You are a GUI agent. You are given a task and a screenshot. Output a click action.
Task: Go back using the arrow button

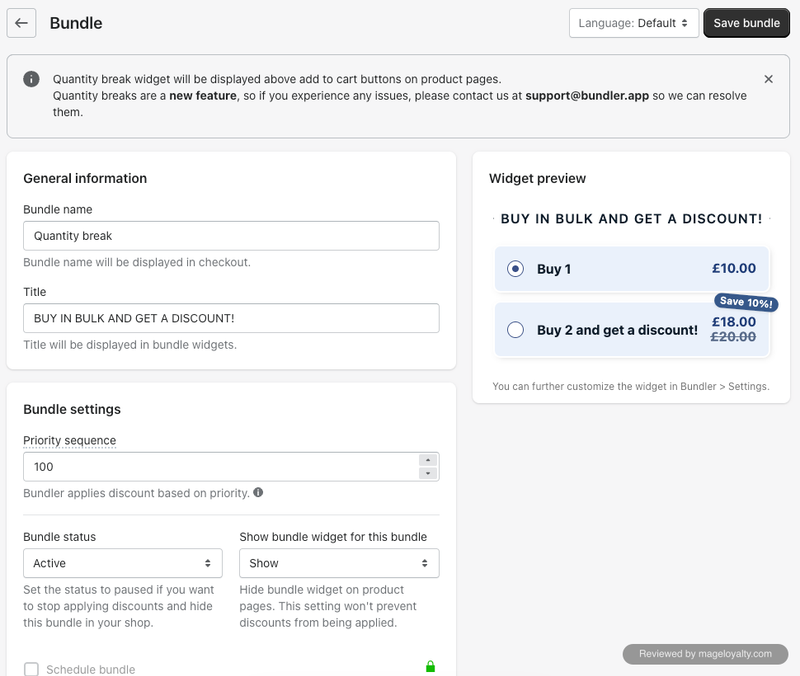coord(21,23)
